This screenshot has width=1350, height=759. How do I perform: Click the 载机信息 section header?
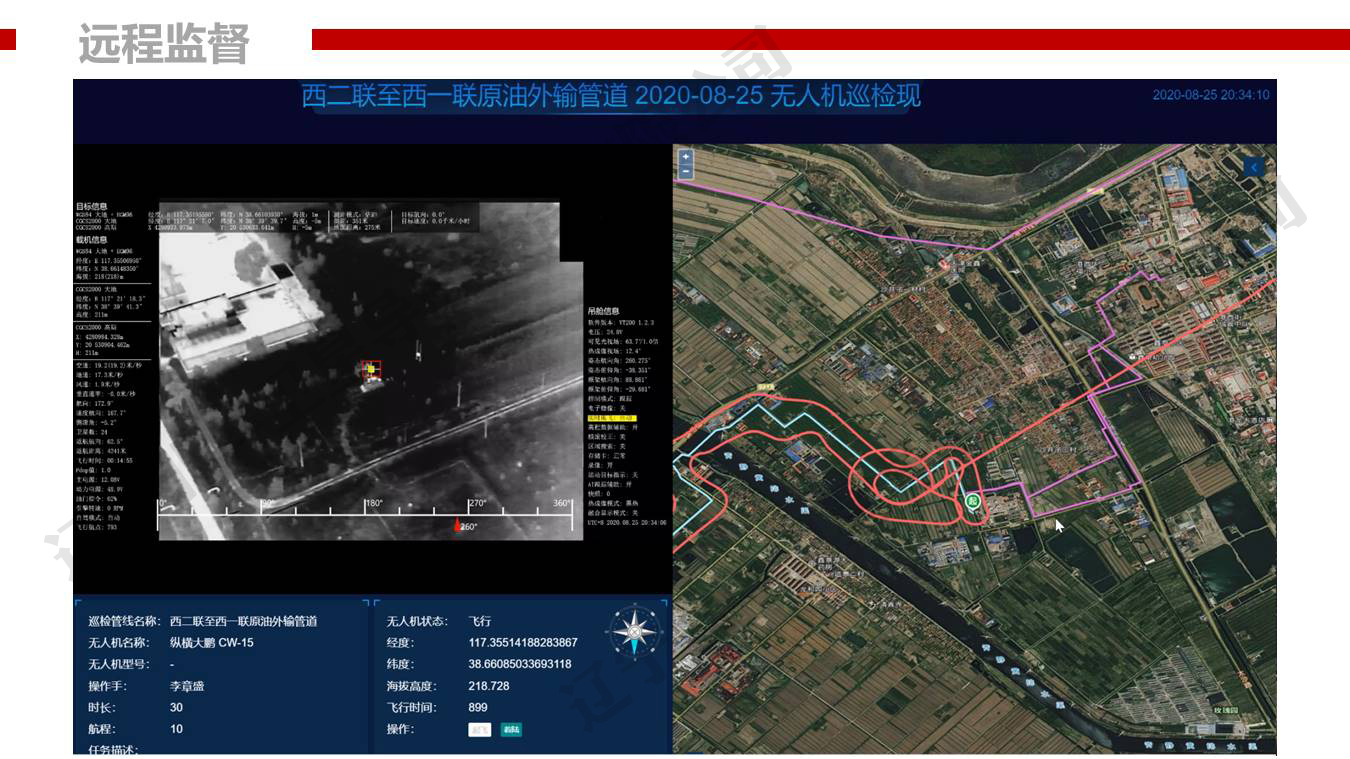coord(91,240)
